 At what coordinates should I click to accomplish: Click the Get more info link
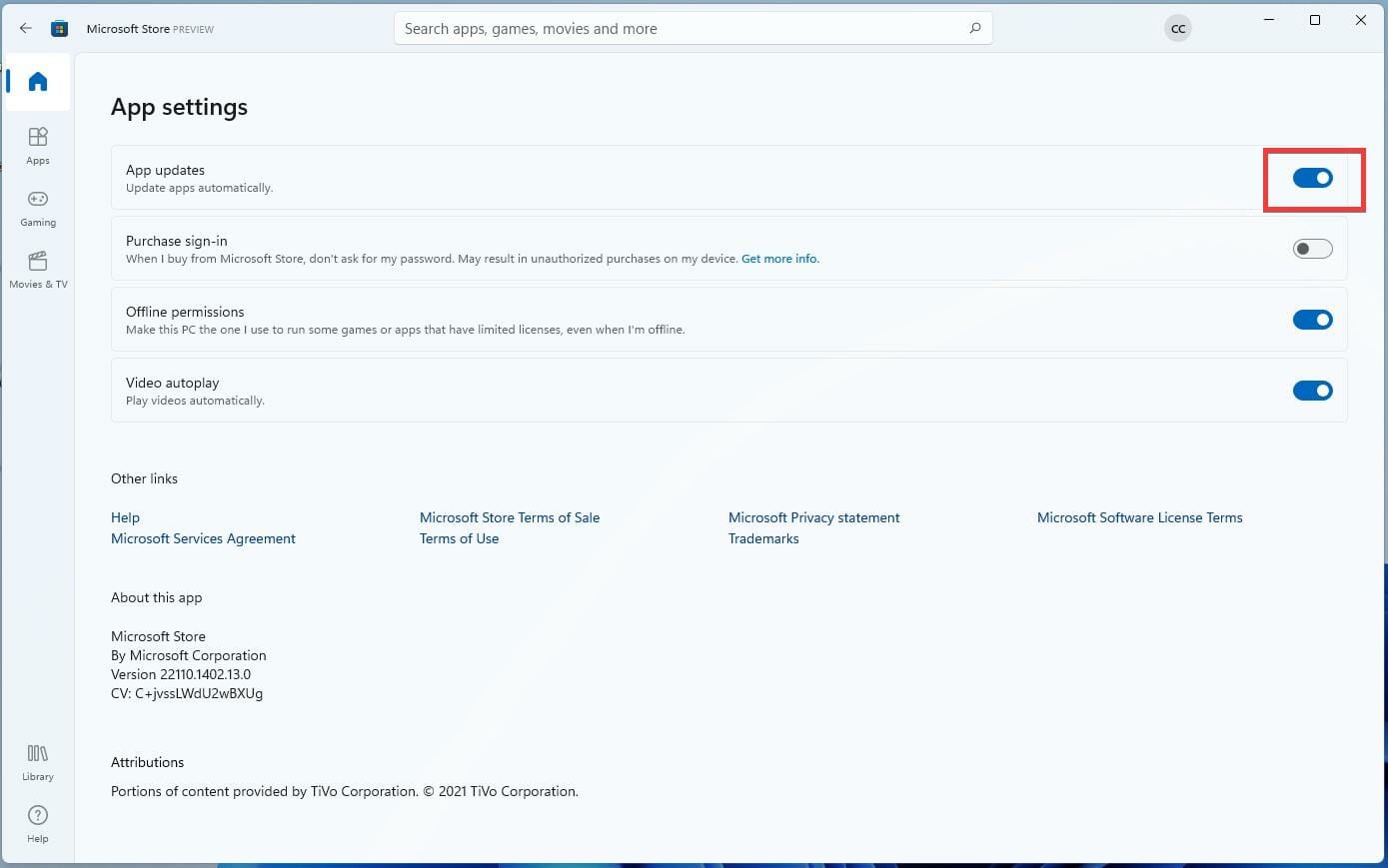[779, 259]
